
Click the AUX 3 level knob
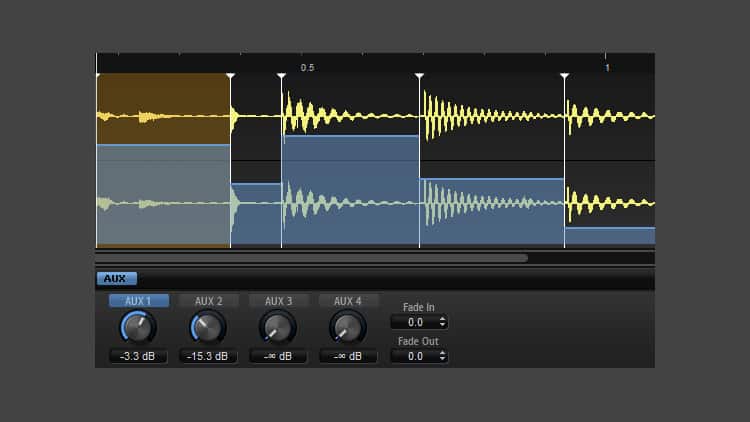pos(278,328)
